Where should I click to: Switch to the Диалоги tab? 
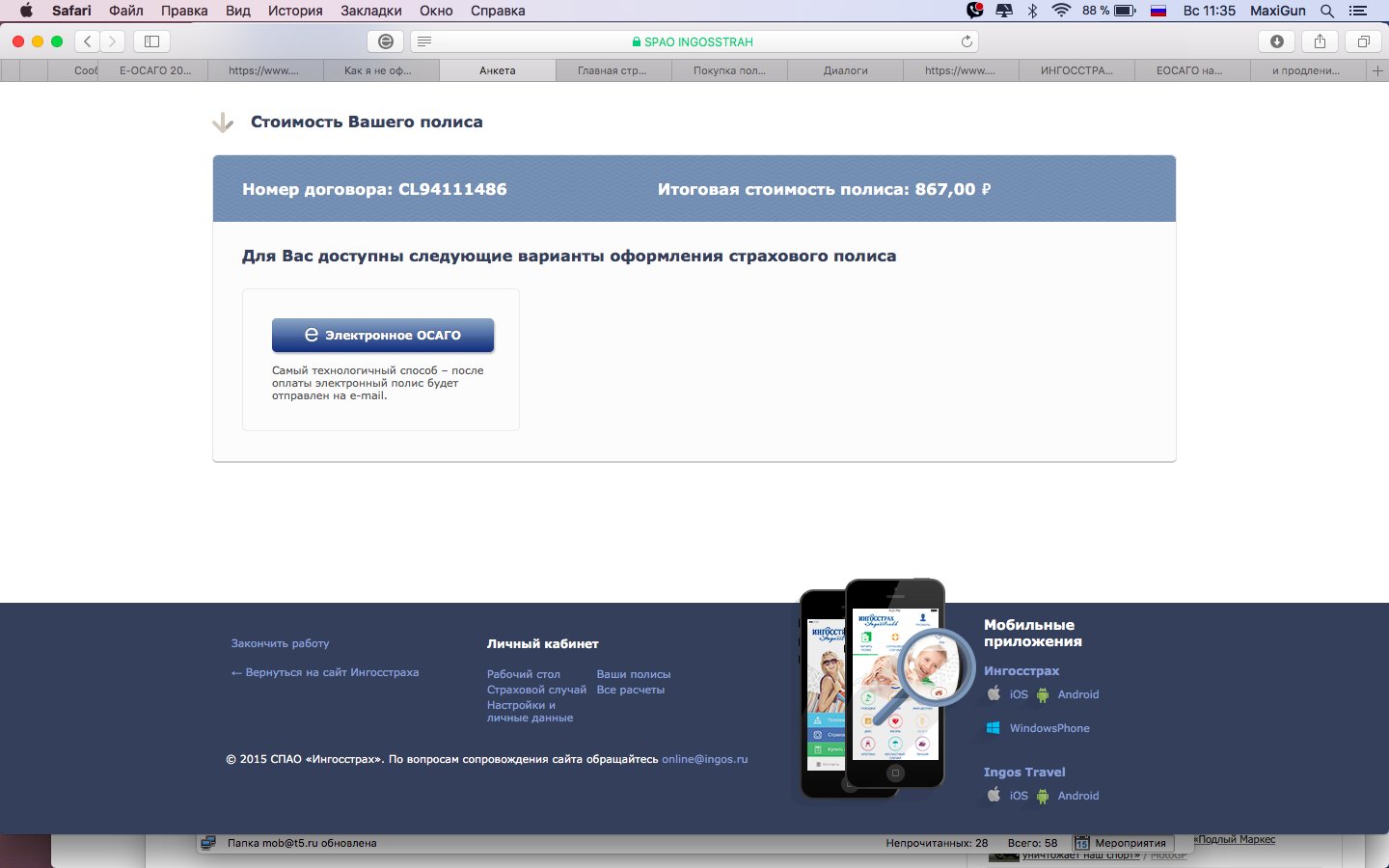pos(846,70)
